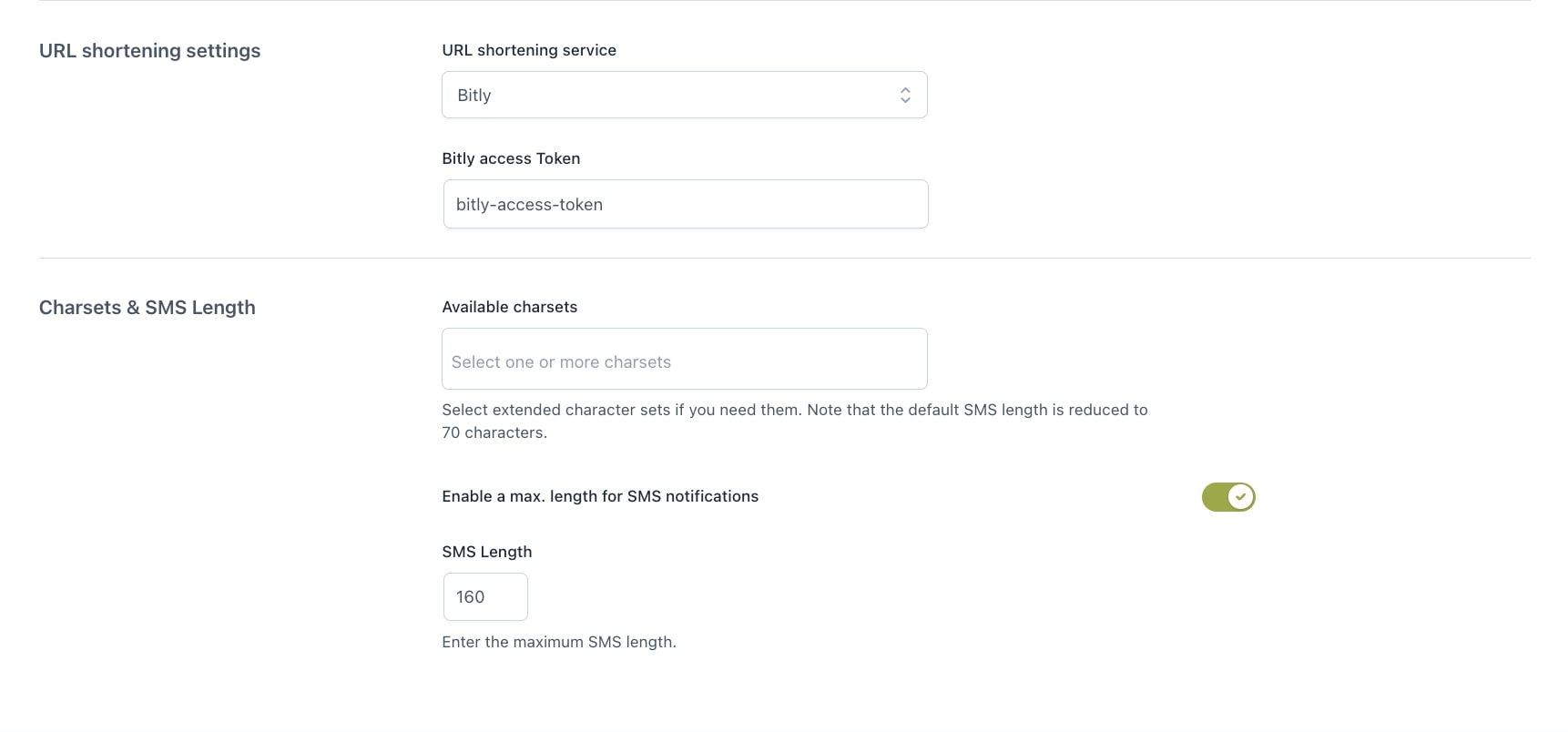1568x732 pixels.
Task: Click 'Enable a max. length for SMS notifications' label
Action: [600, 496]
